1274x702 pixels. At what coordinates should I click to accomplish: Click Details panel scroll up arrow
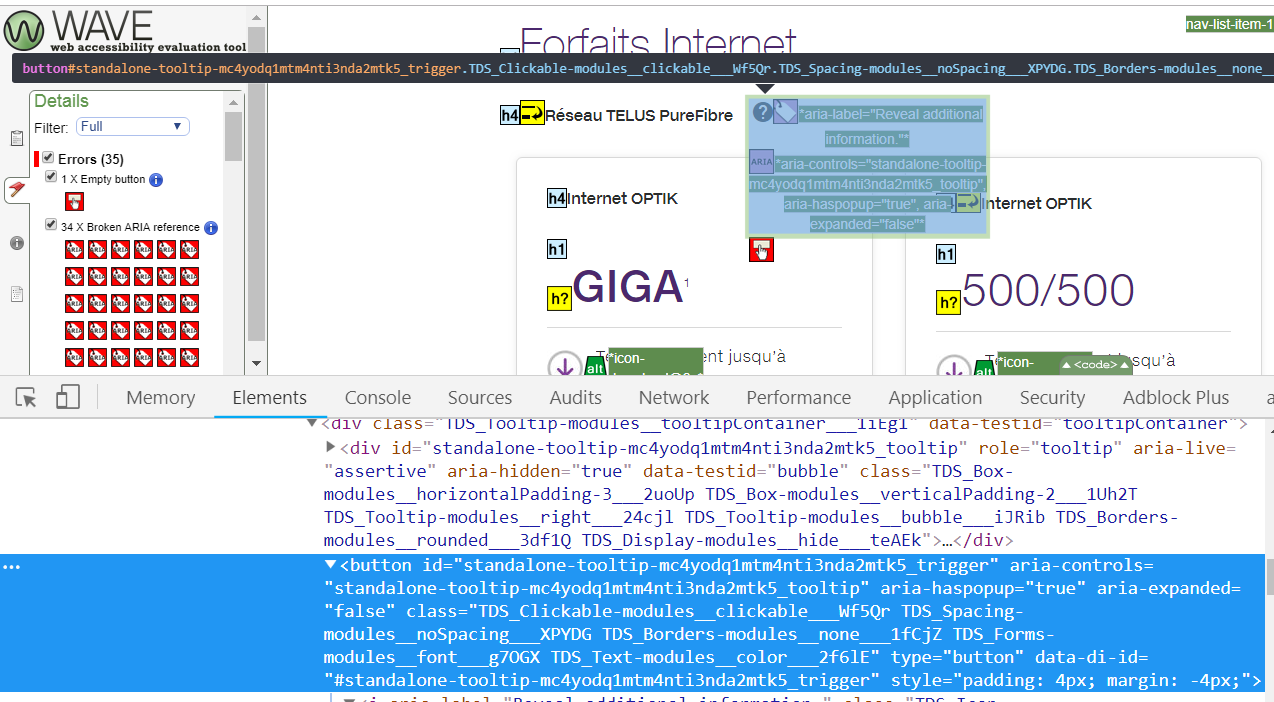tap(233, 100)
